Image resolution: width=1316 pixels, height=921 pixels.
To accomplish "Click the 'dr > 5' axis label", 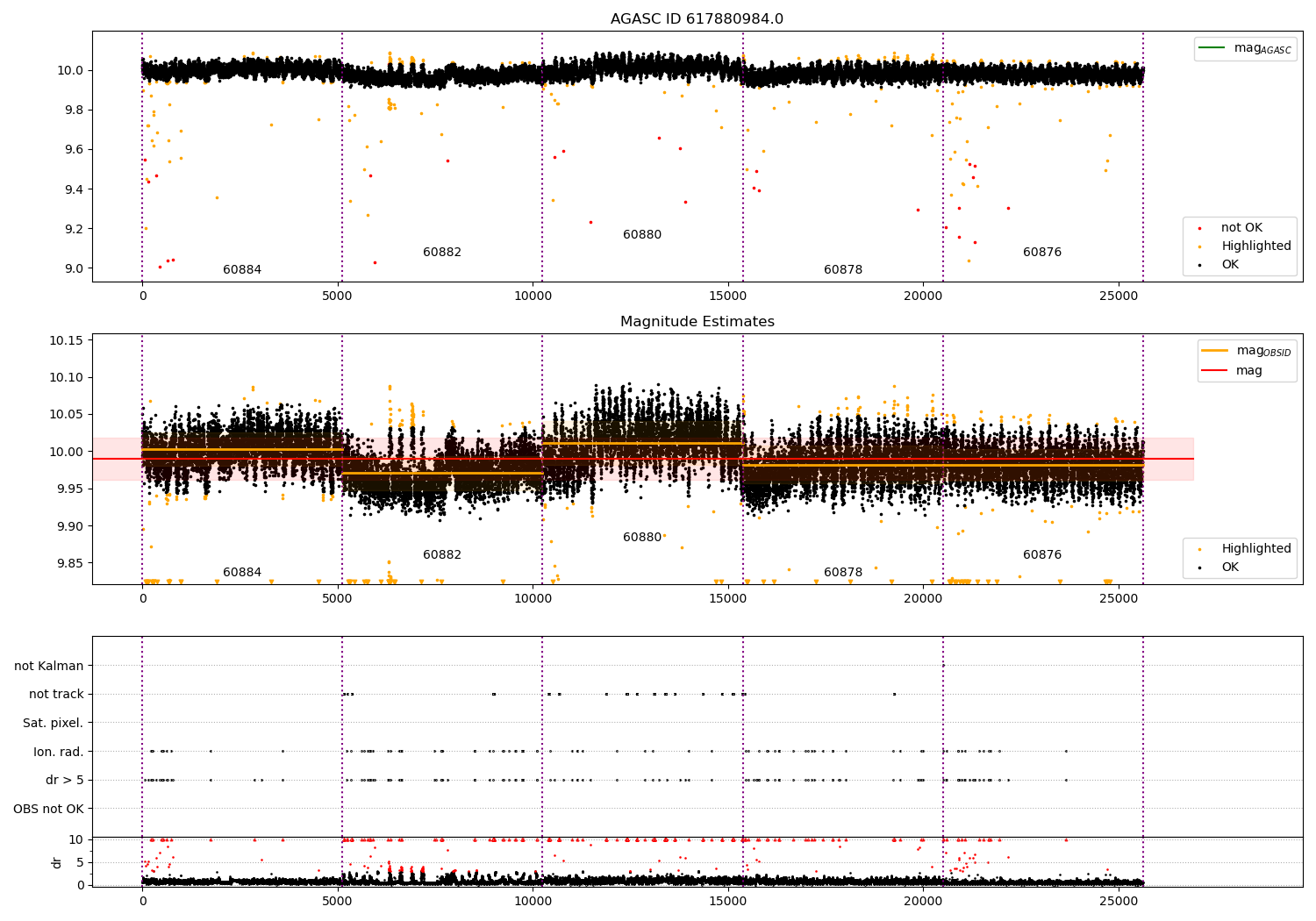I will 65,781.
